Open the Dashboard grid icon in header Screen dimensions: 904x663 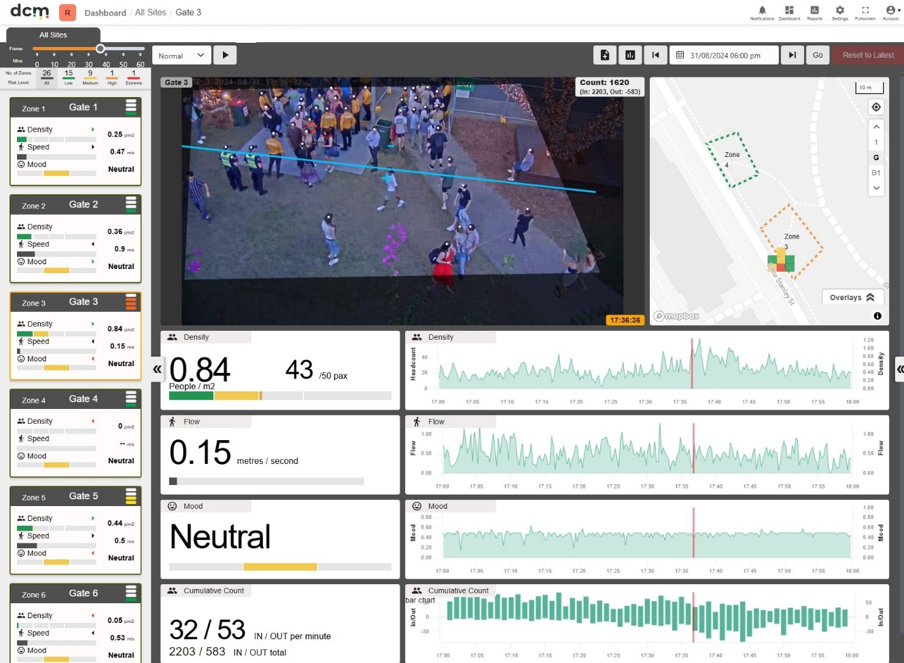[x=789, y=12]
